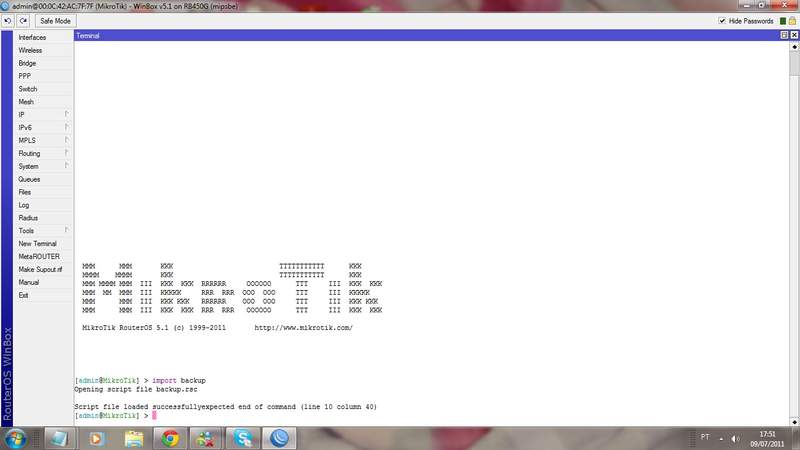
Task: Click Exit in the sidebar
Action: 23,295
